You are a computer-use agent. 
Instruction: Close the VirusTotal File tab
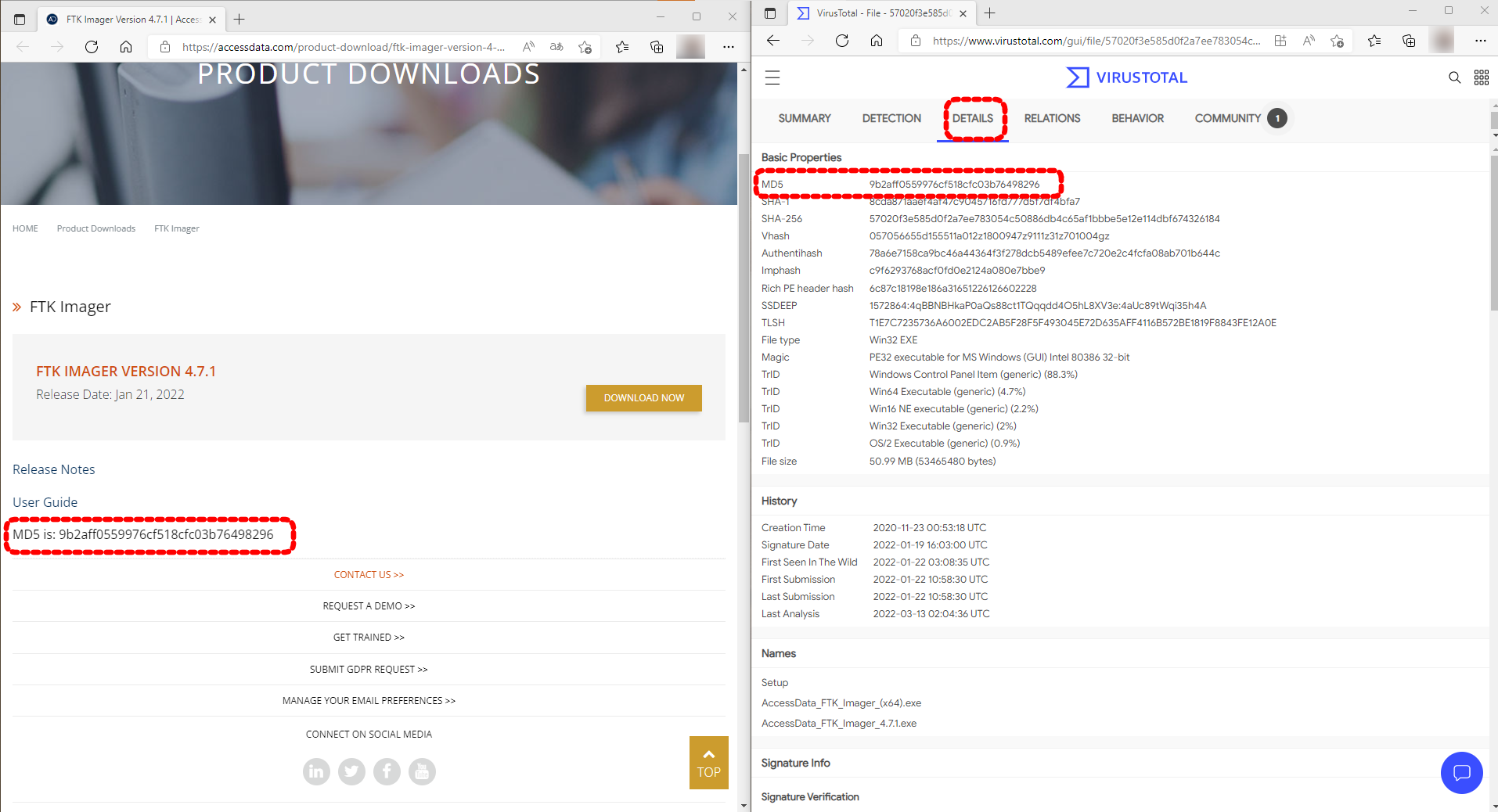pyautogui.click(x=963, y=13)
